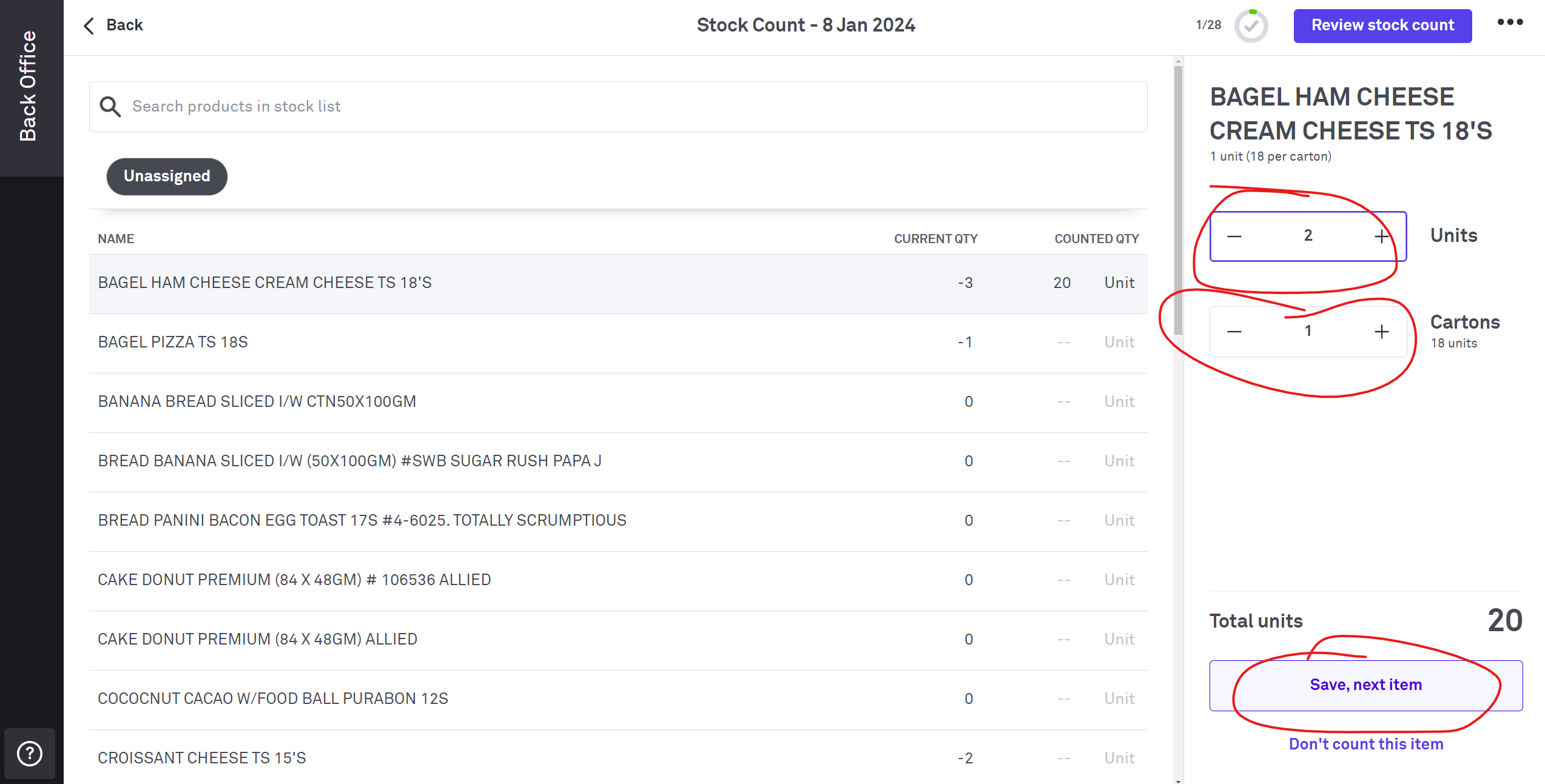
Task: Decrease Cartons count with minus button
Action: (1234, 332)
